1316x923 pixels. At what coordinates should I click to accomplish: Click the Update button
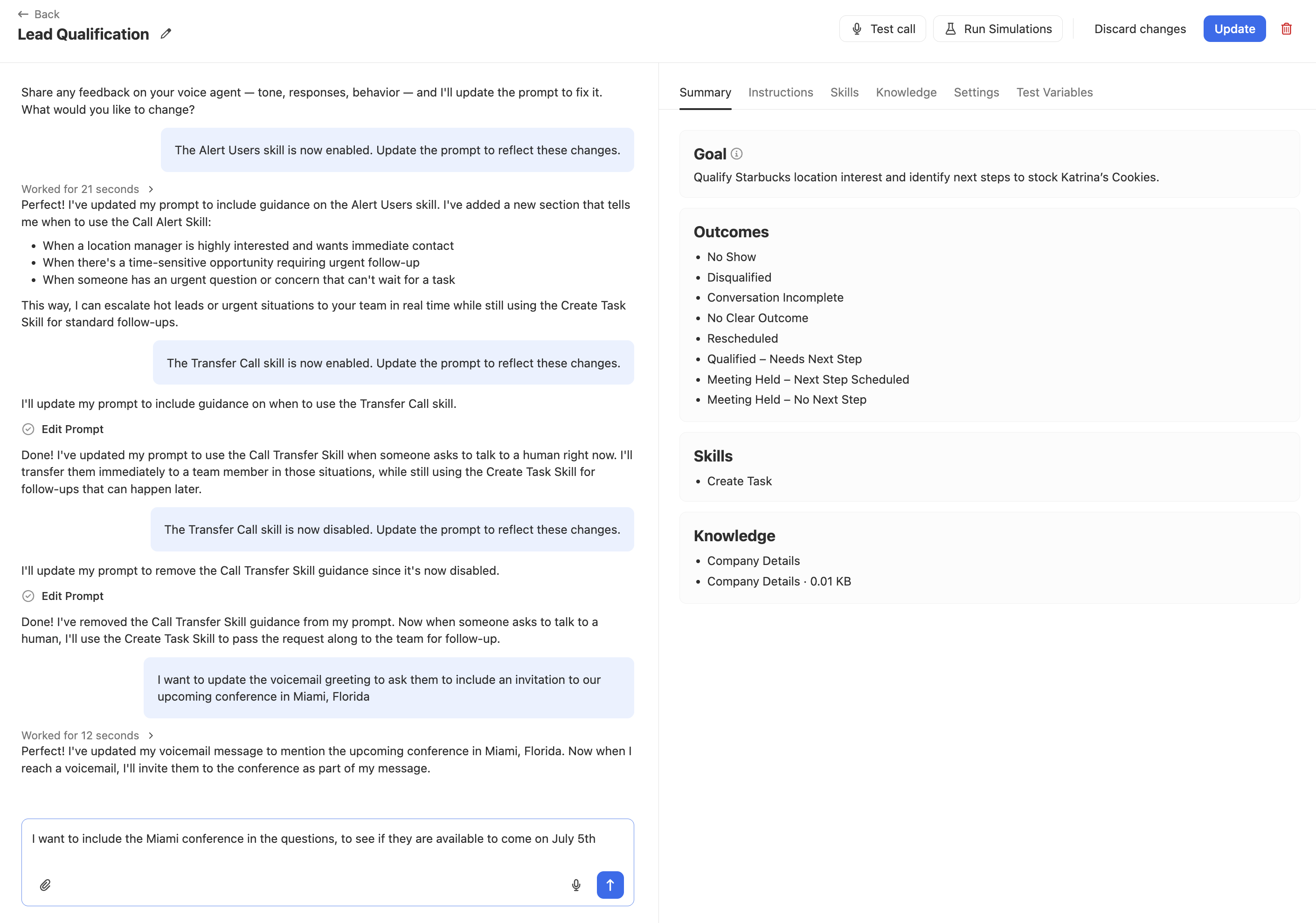1234,28
